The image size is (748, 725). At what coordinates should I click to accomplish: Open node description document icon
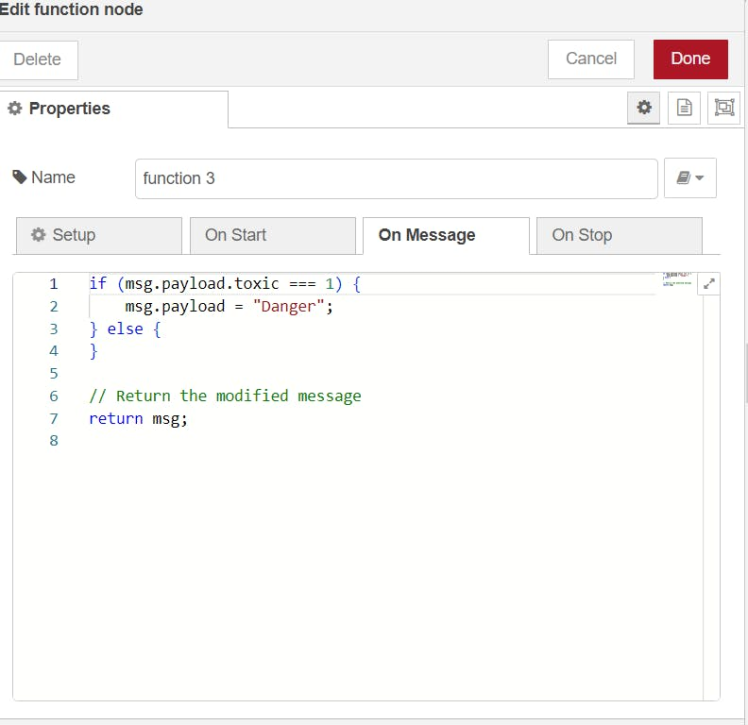(x=684, y=108)
